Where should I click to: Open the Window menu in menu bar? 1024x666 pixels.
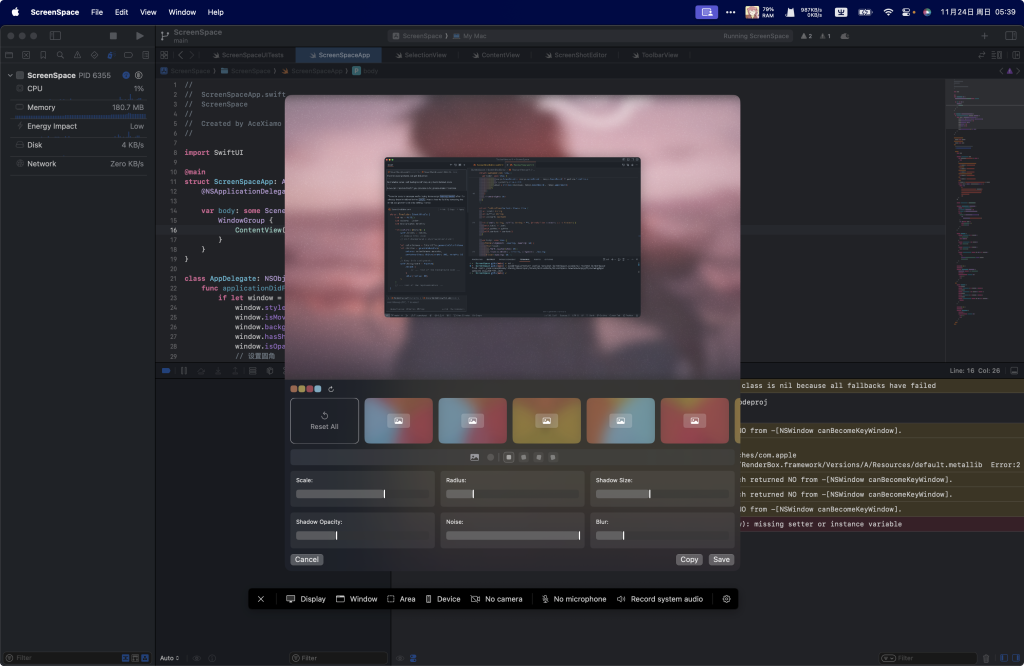click(182, 12)
